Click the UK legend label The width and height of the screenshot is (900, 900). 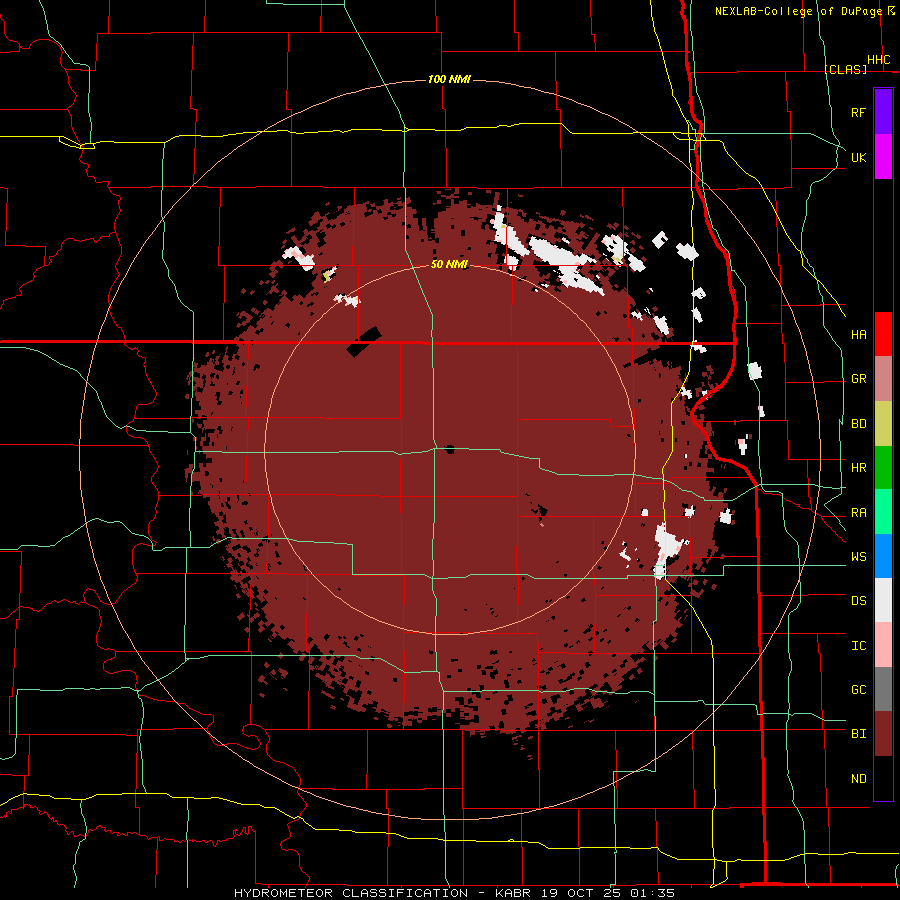(858, 157)
